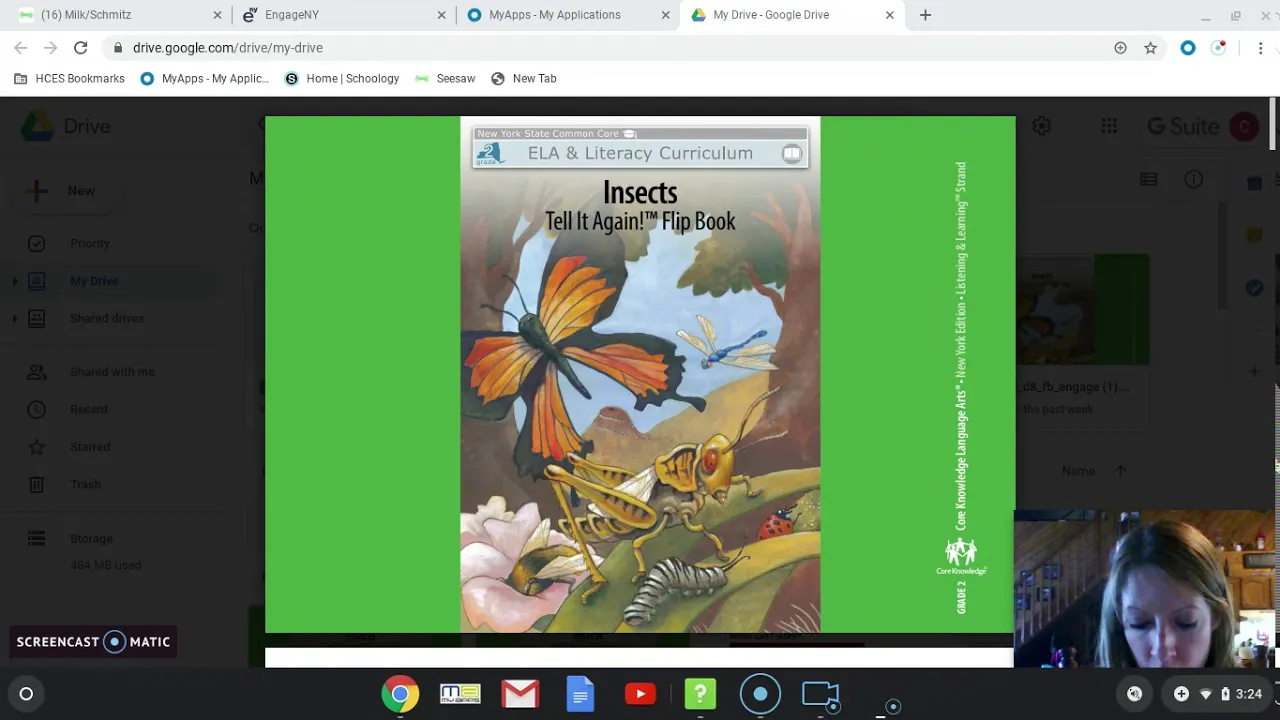The height and width of the screenshot is (720, 1280).
Task: Close the Milk/Schmitz tab
Action: pos(217,15)
